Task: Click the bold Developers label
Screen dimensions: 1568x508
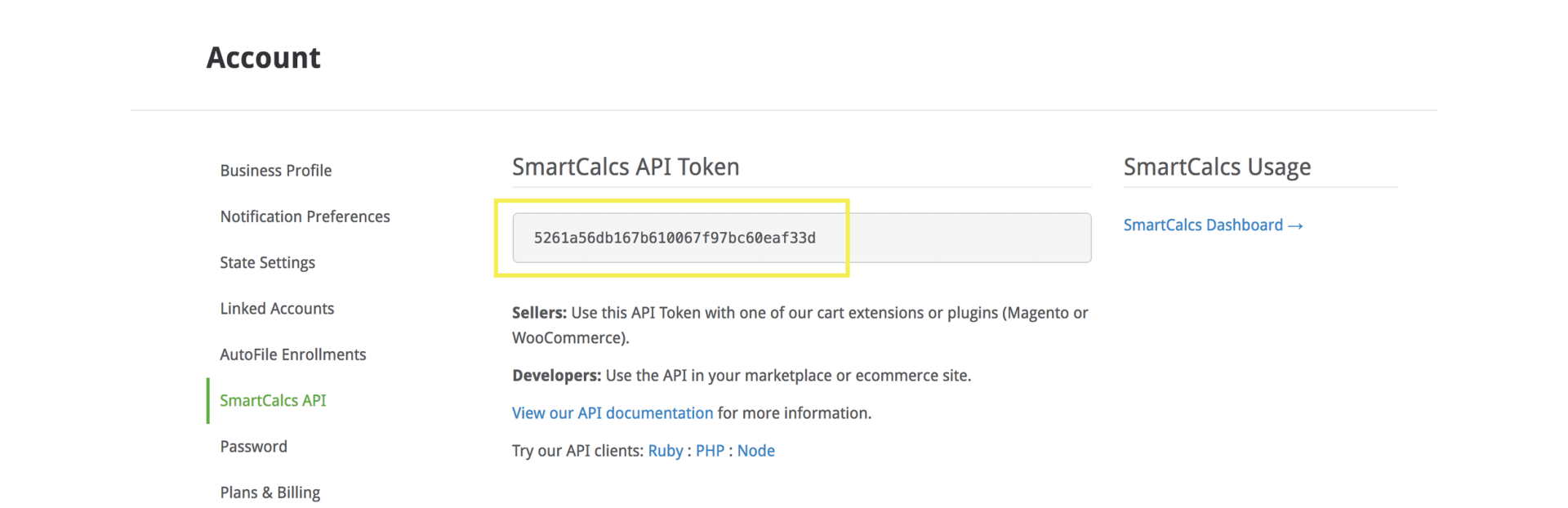Action: pyautogui.click(x=556, y=376)
